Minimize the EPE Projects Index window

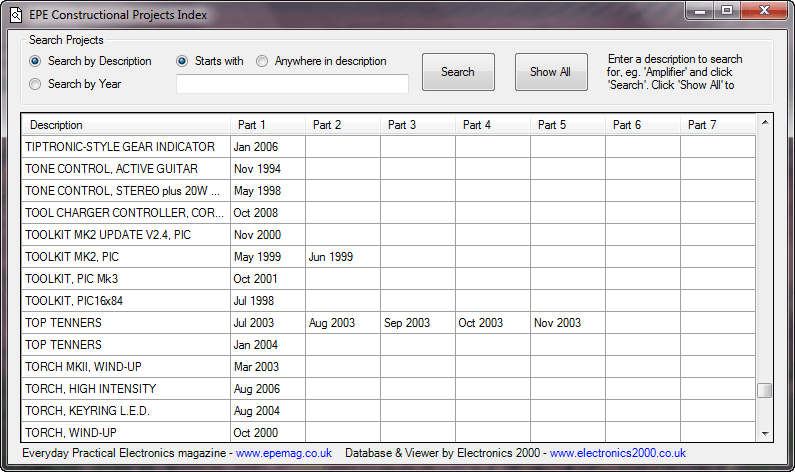[x=700, y=11]
